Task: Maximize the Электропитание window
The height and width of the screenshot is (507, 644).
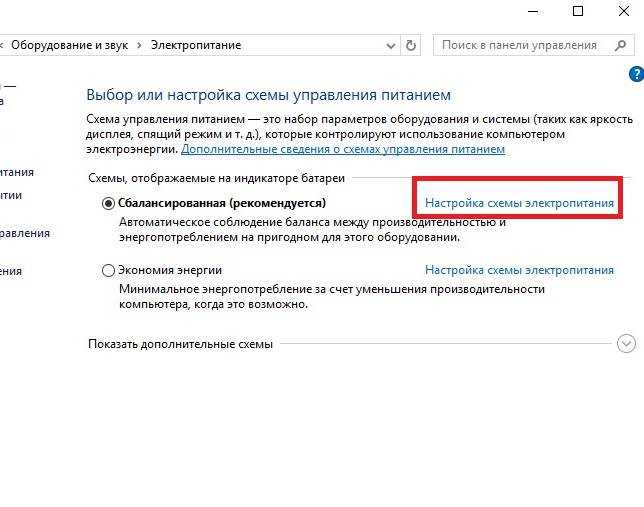Action: pyautogui.click(x=578, y=11)
